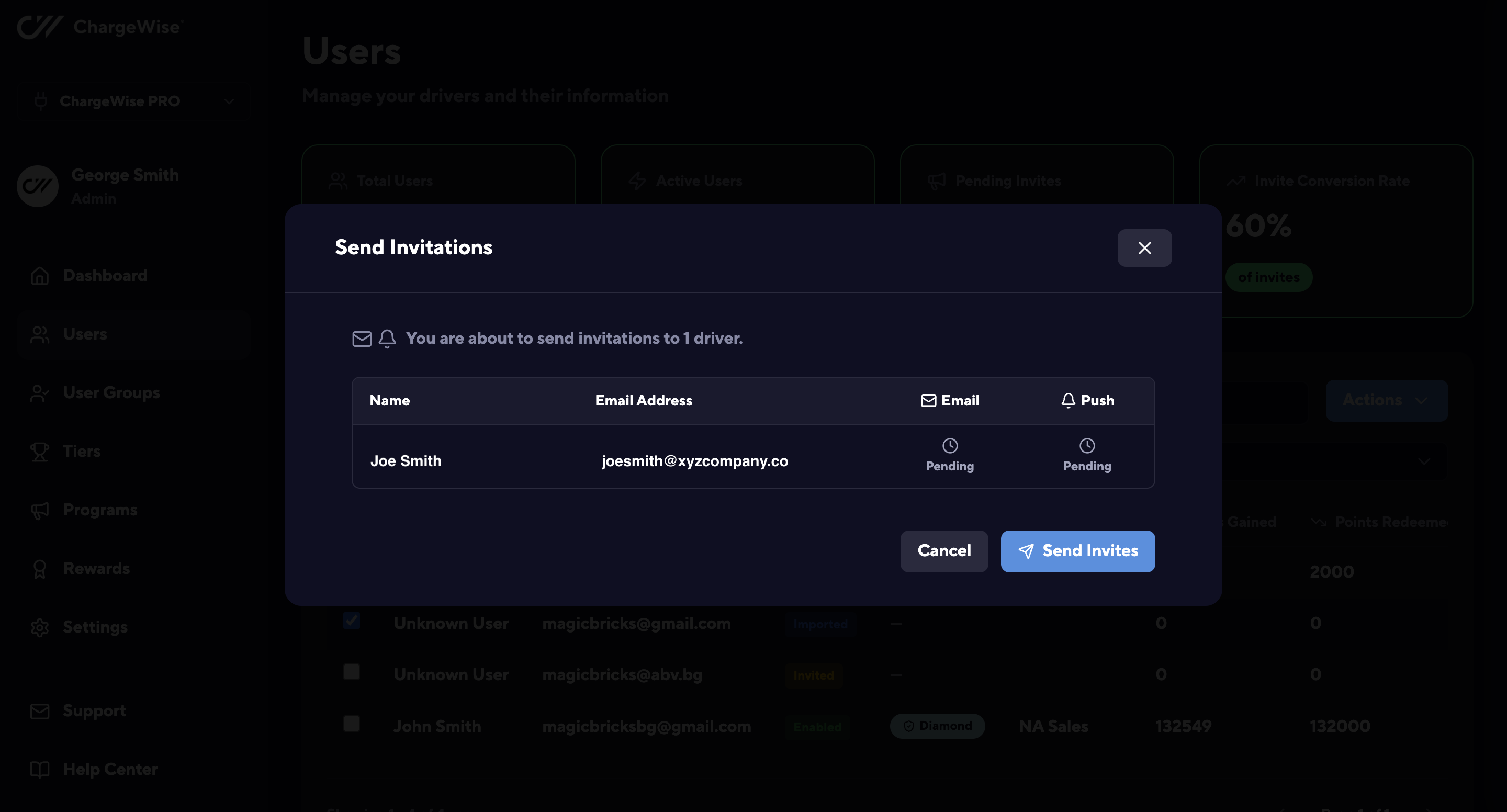Image resolution: width=1507 pixels, height=812 pixels.
Task: Click the Tiers trophy icon
Action: [40, 452]
